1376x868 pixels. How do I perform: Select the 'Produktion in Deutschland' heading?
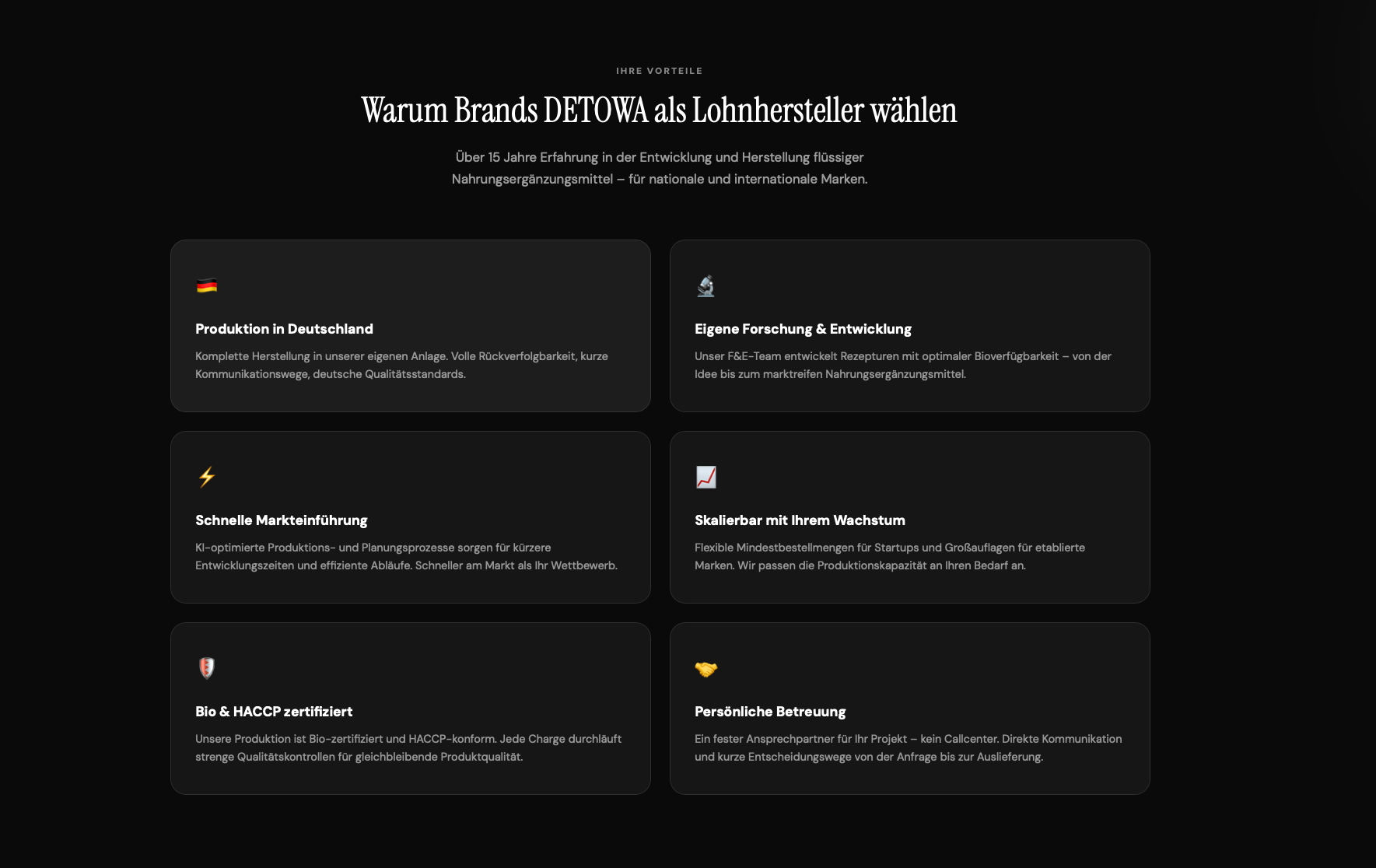point(284,329)
